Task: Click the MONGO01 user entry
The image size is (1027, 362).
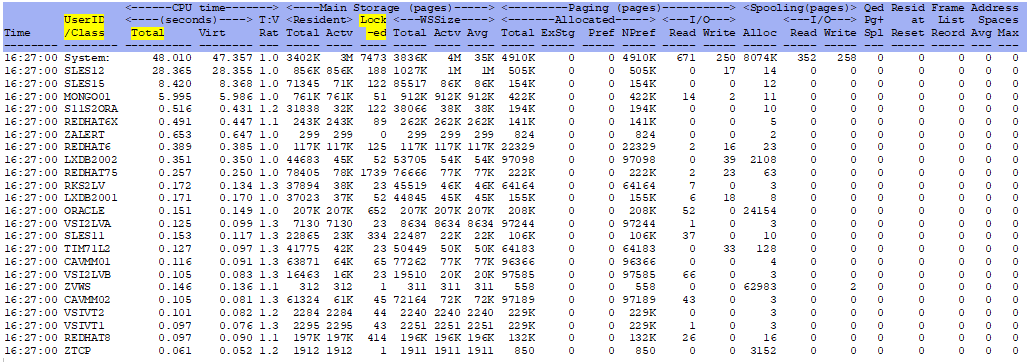Action: point(84,96)
